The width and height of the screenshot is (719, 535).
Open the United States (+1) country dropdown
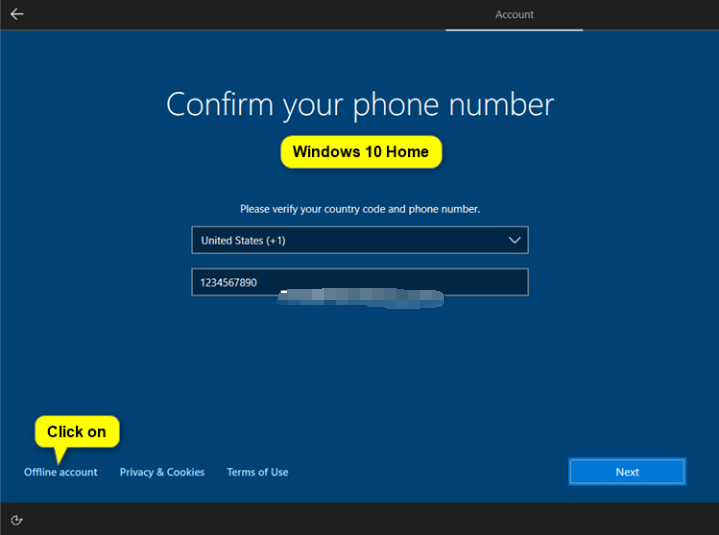pyautogui.click(x=359, y=240)
